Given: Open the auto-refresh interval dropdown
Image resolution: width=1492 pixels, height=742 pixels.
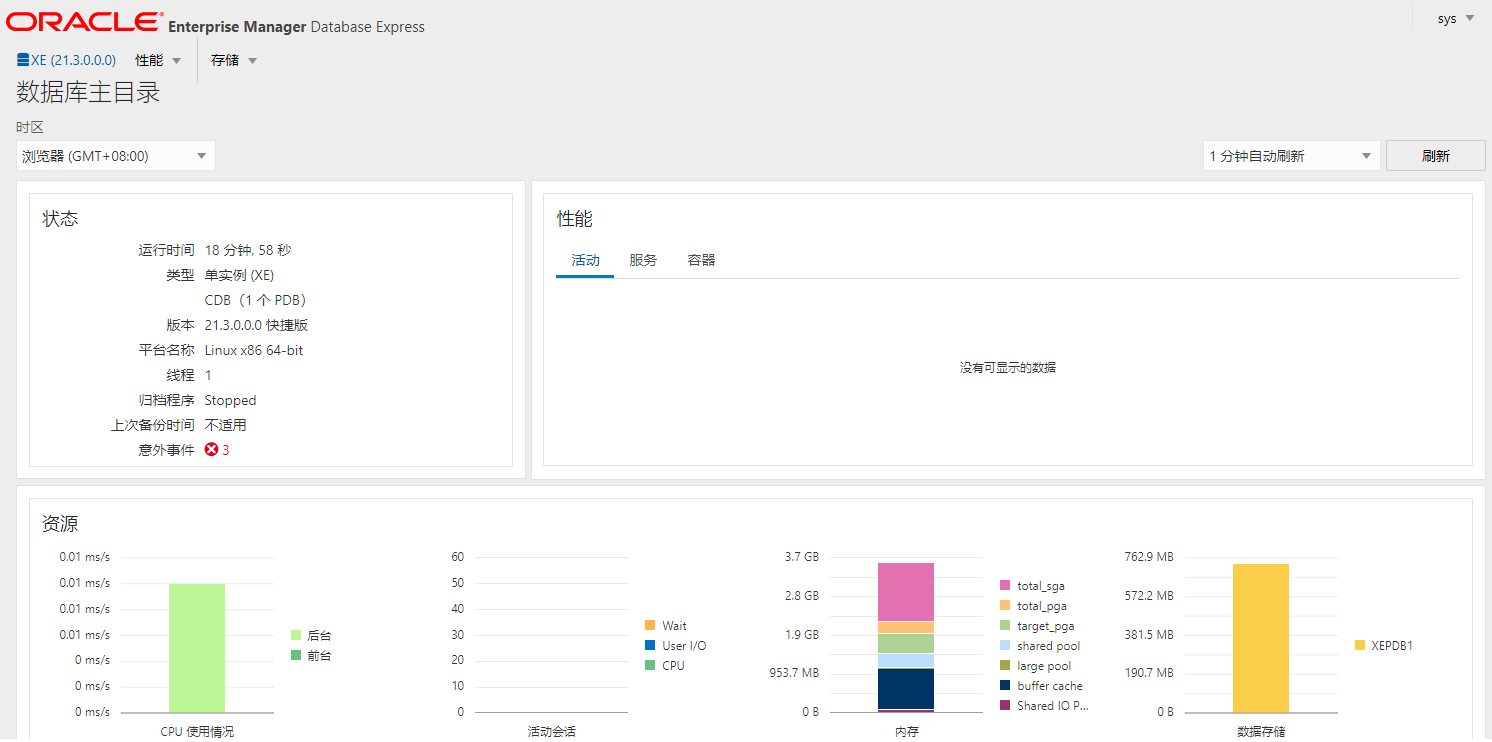Looking at the screenshot, I should pos(1290,155).
